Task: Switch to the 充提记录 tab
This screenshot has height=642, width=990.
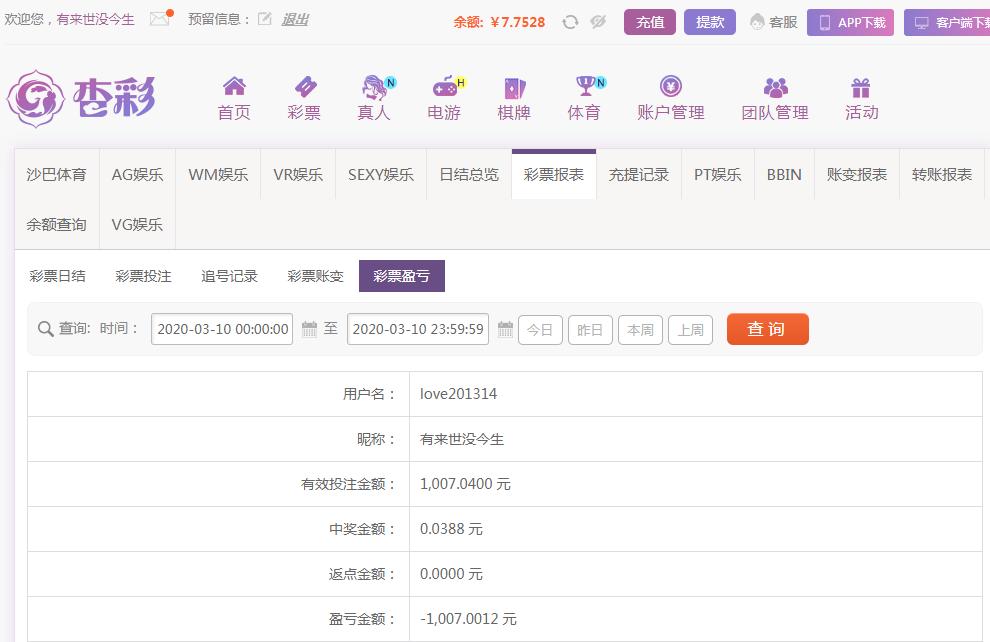Action: (x=639, y=174)
